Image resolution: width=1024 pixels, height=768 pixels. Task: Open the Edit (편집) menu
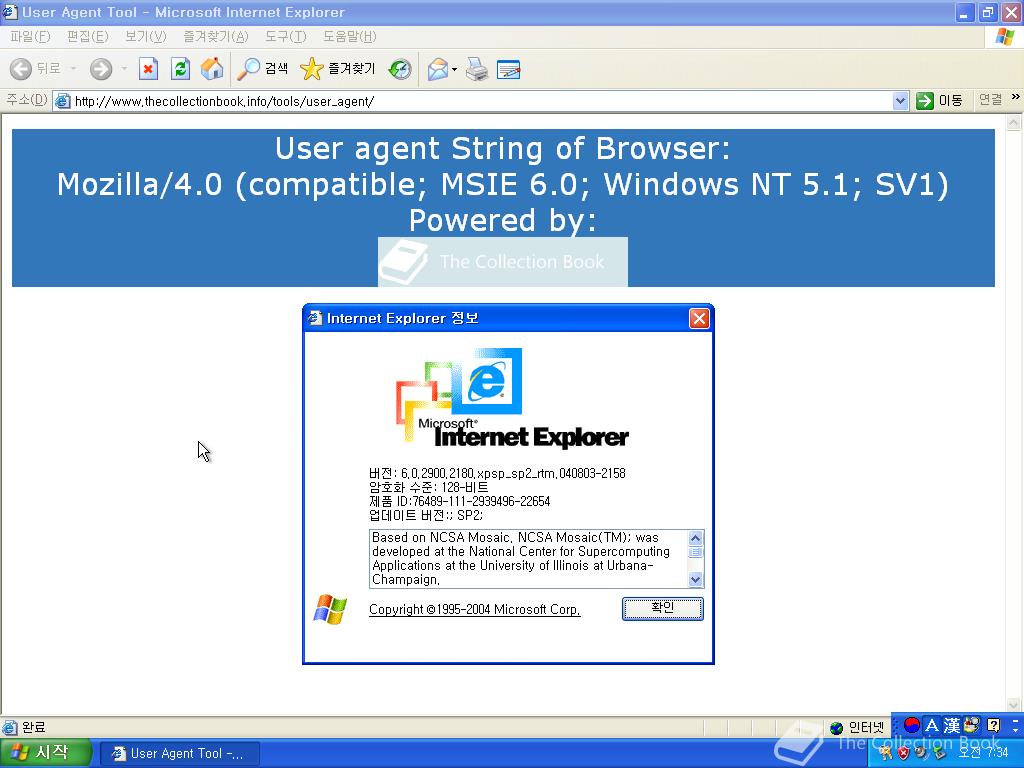[x=88, y=37]
